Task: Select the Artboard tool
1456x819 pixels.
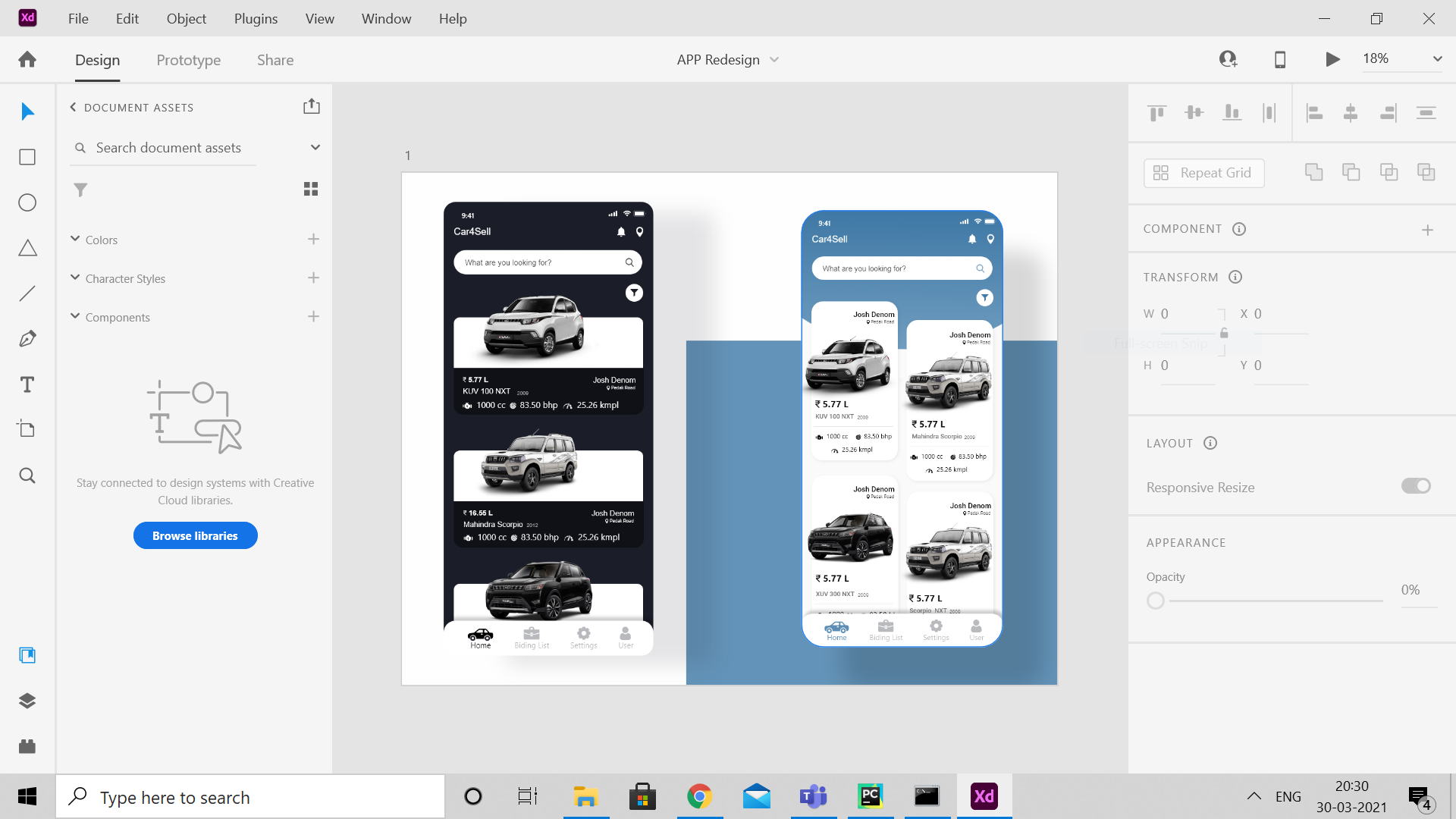Action: point(27,429)
